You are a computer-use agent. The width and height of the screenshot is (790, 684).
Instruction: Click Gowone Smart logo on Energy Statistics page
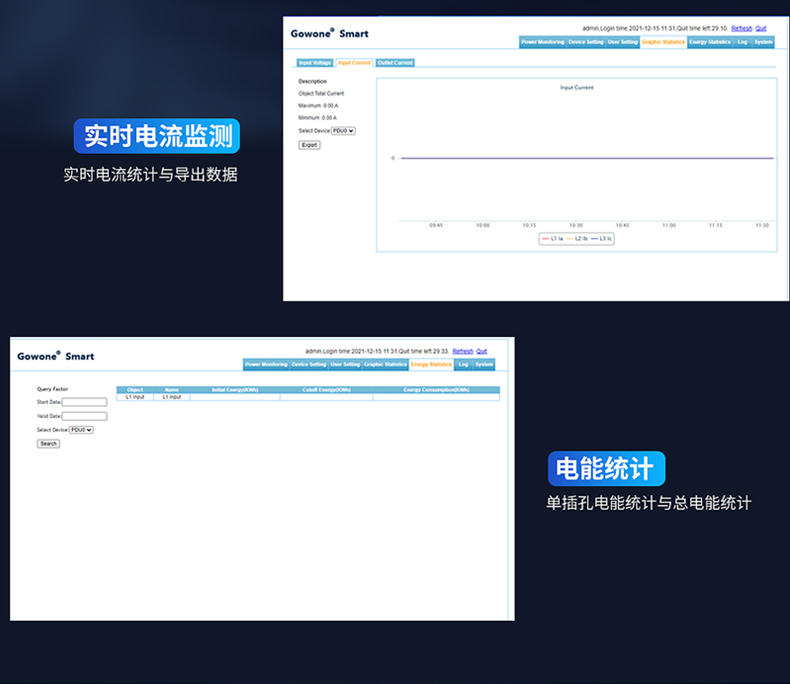55,356
